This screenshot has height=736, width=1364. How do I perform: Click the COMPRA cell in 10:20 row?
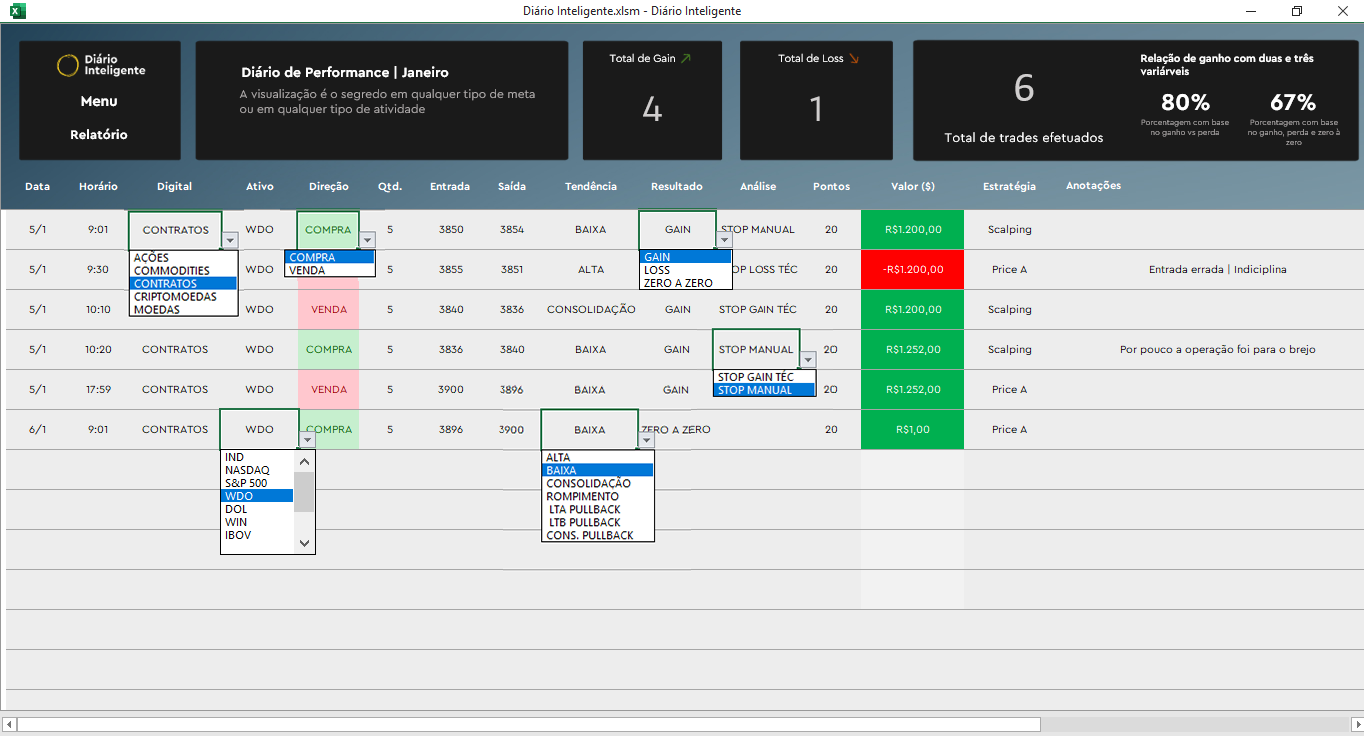click(328, 350)
